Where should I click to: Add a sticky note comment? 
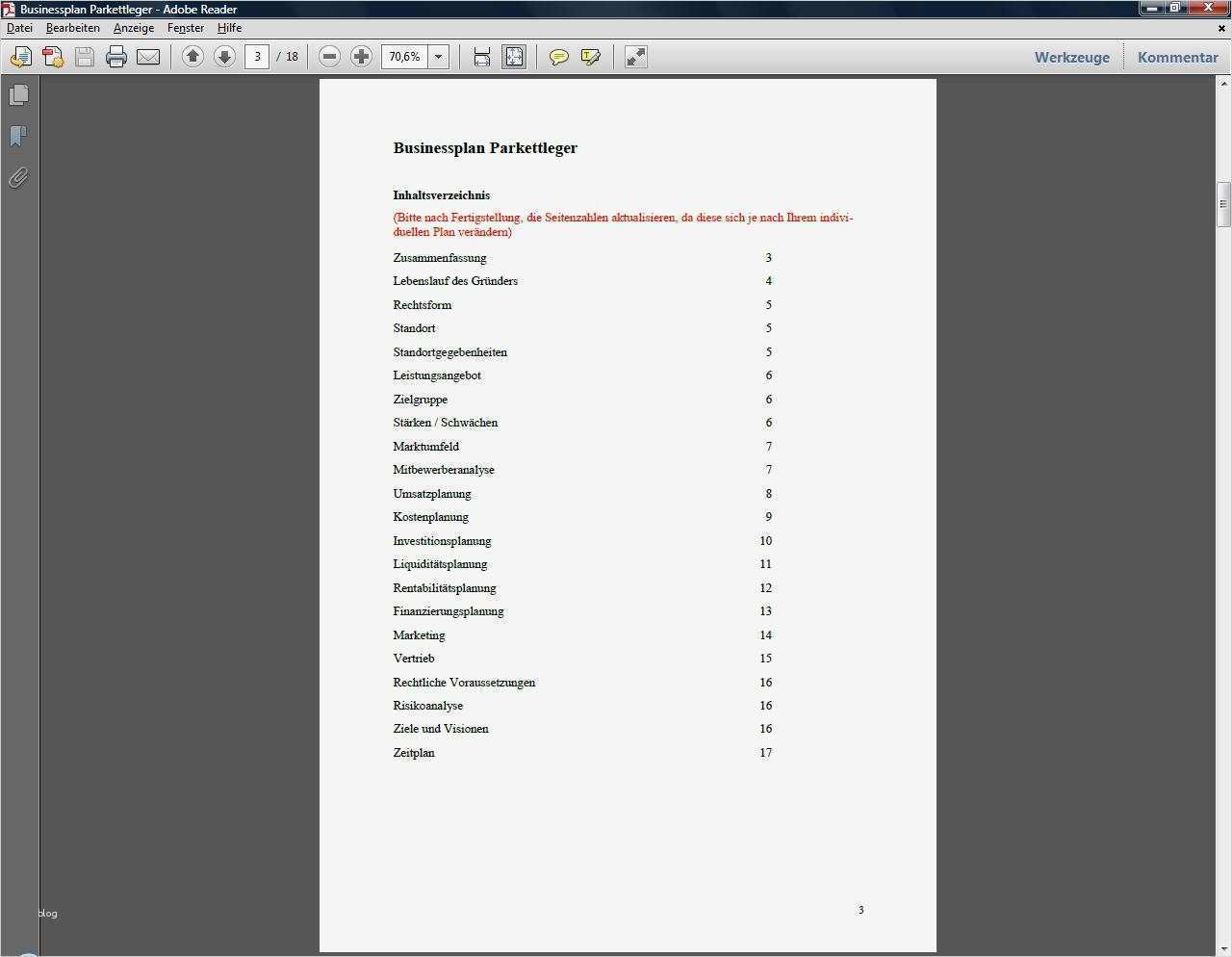click(558, 56)
